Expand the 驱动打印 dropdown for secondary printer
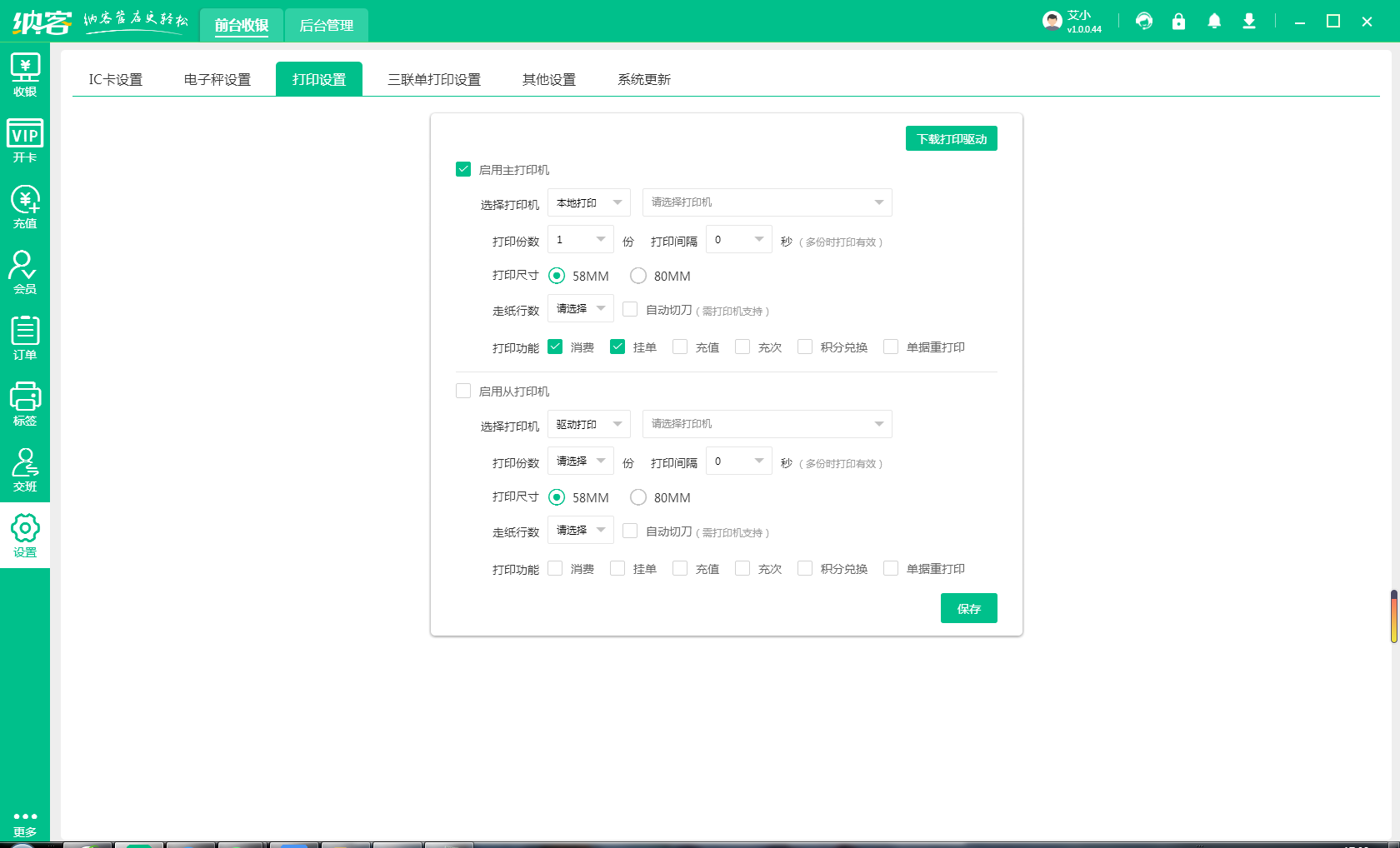The image size is (1400, 848). [588, 424]
